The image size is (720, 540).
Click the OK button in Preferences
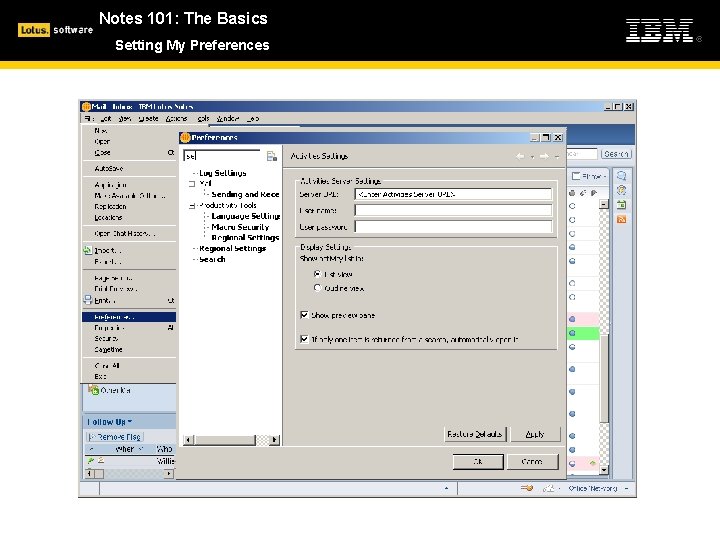[x=478, y=461]
